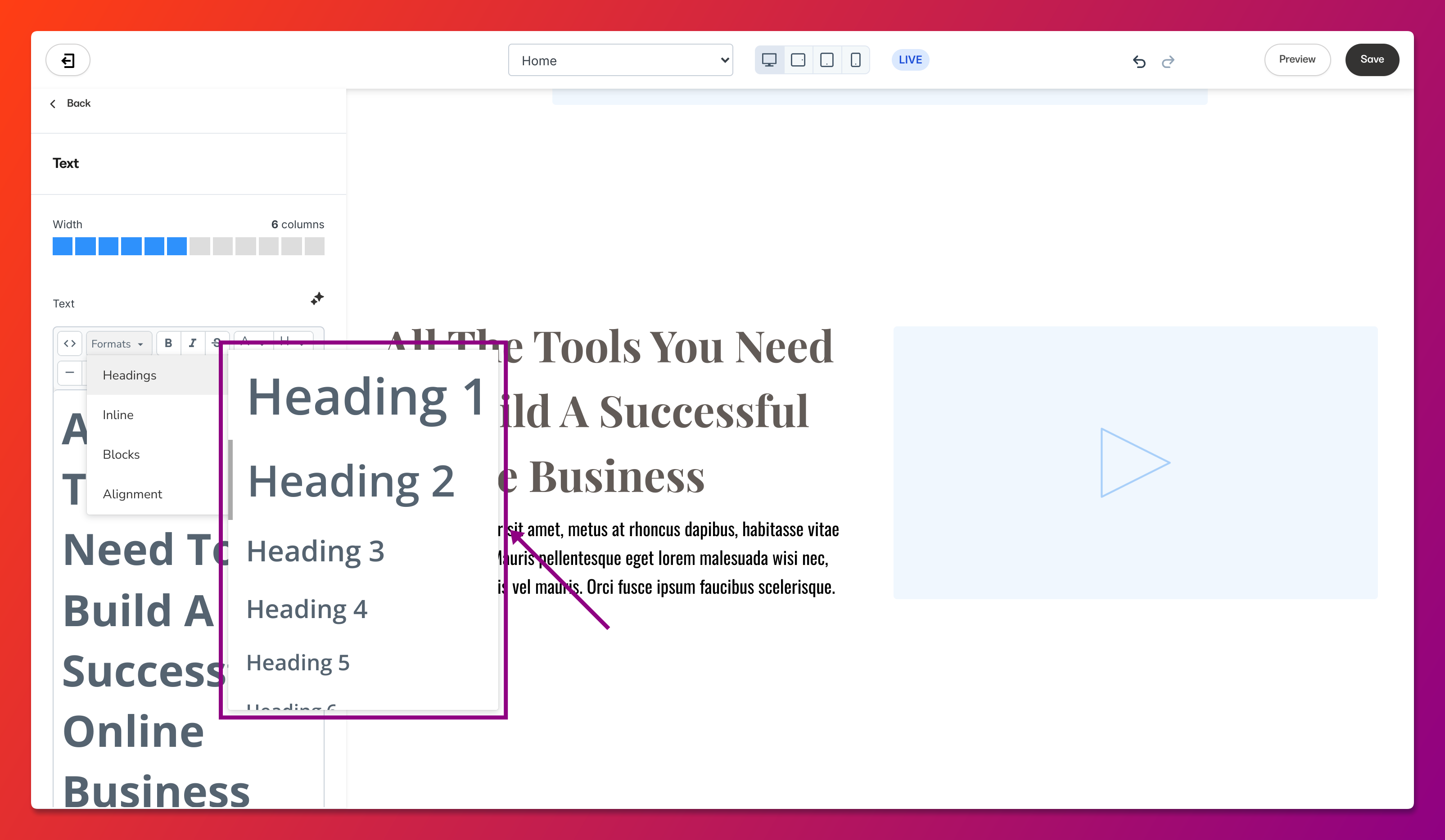This screenshot has height=840, width=1445.
Task: Open the Blocks submenu
Action: pos(121,454)
